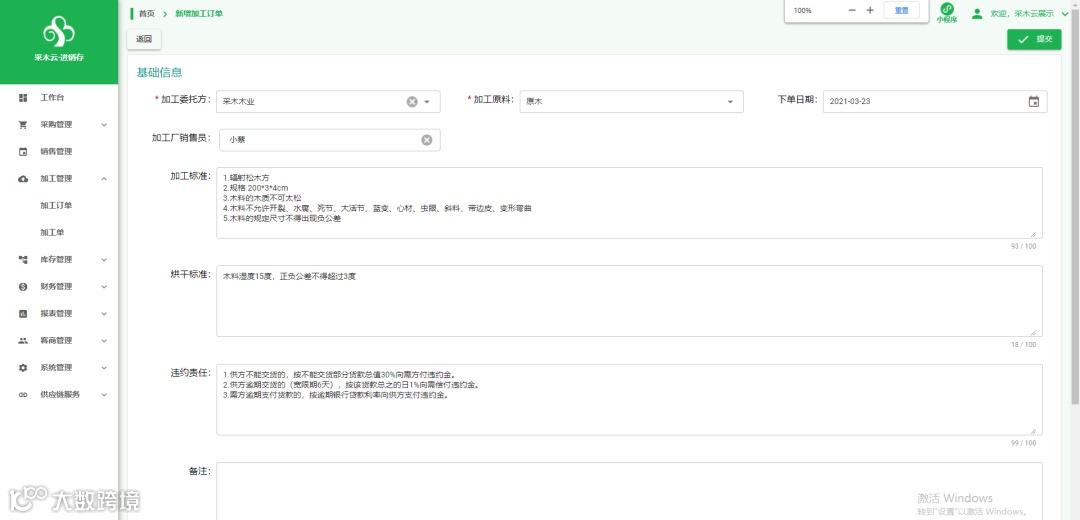1080x520 pixels.
Task: Click the 93 / 100 character counter
Action: [1023, 247]
